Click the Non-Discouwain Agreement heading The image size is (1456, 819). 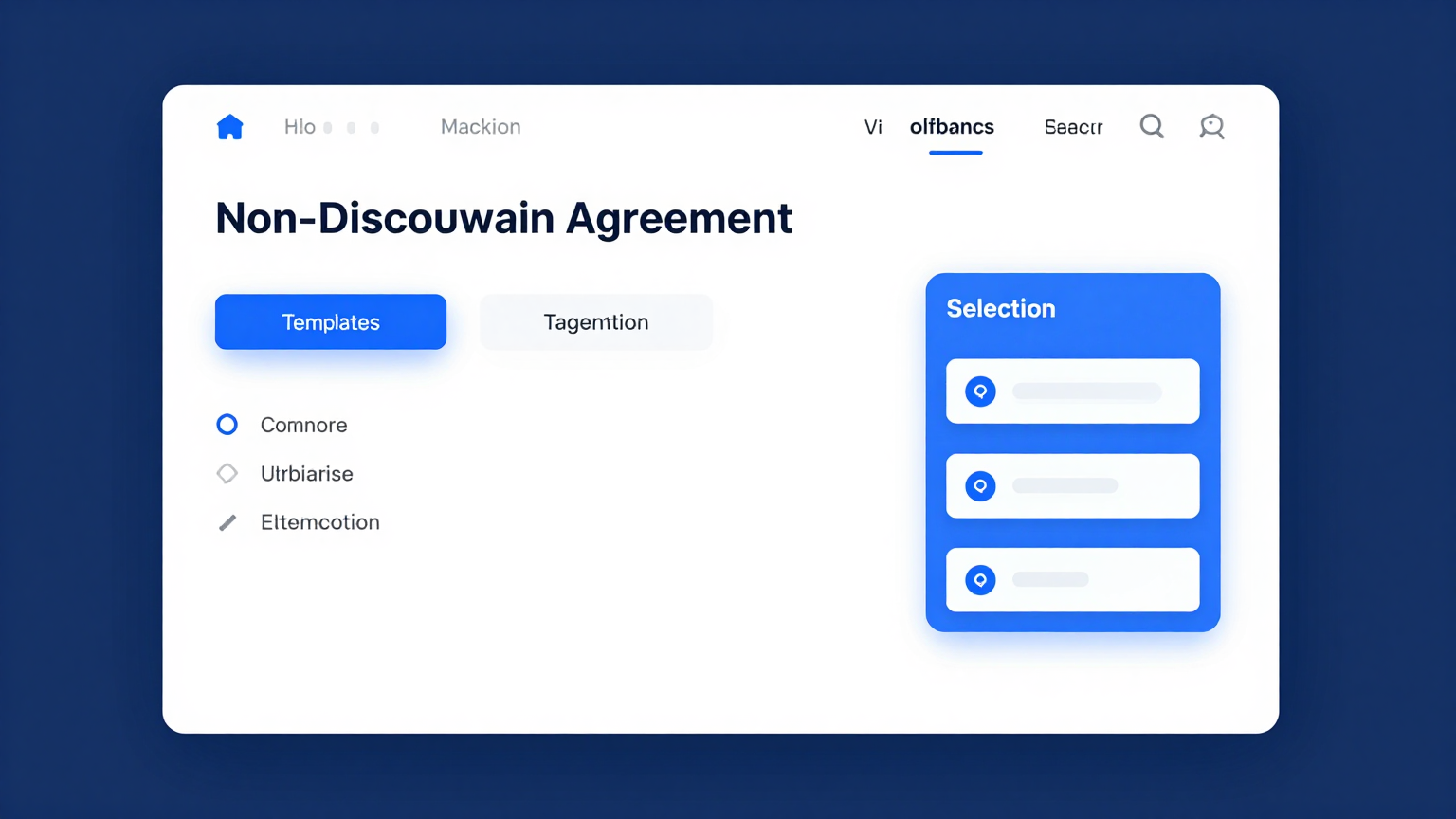503,218
